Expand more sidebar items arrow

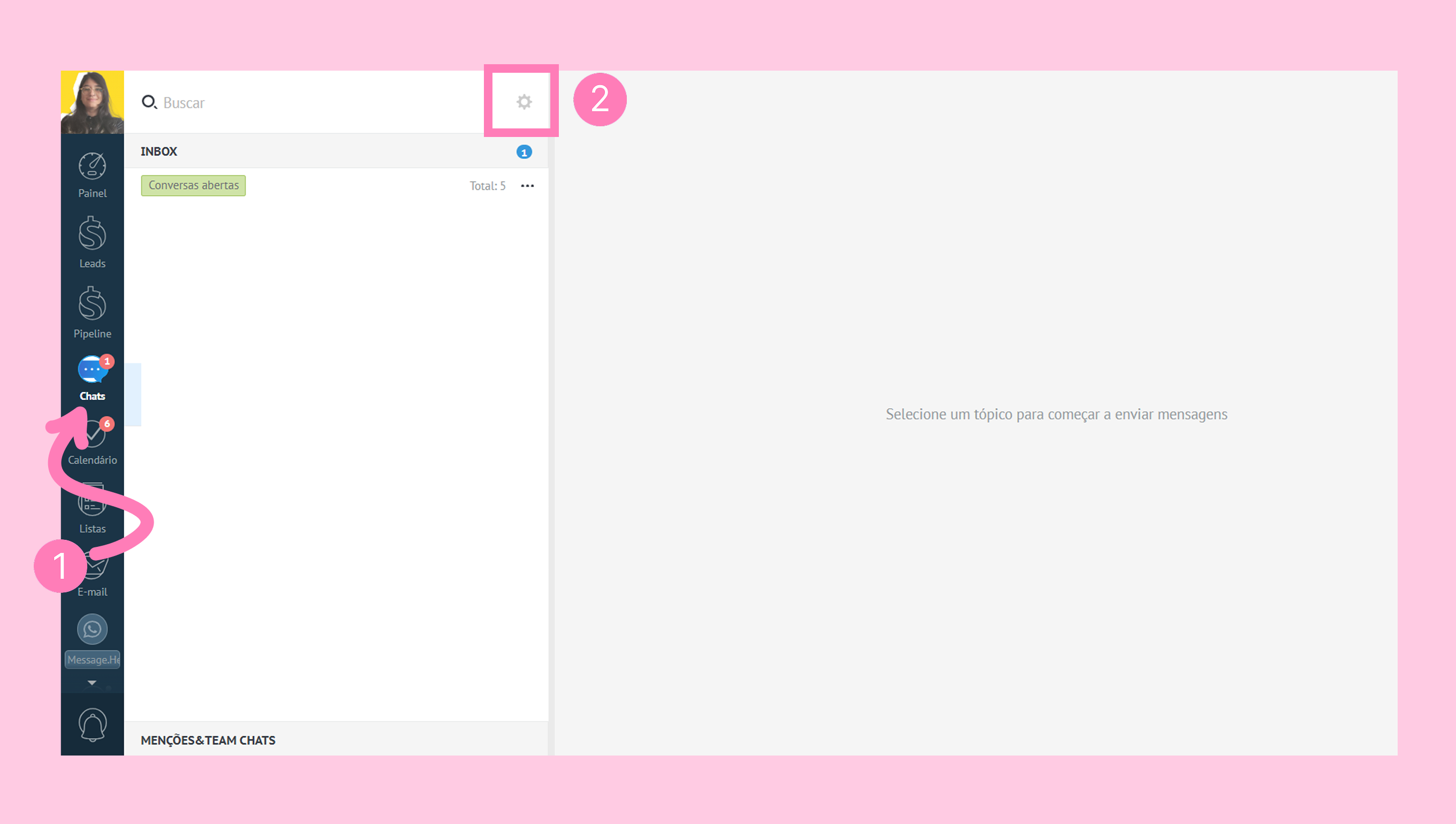click(92, 683)
